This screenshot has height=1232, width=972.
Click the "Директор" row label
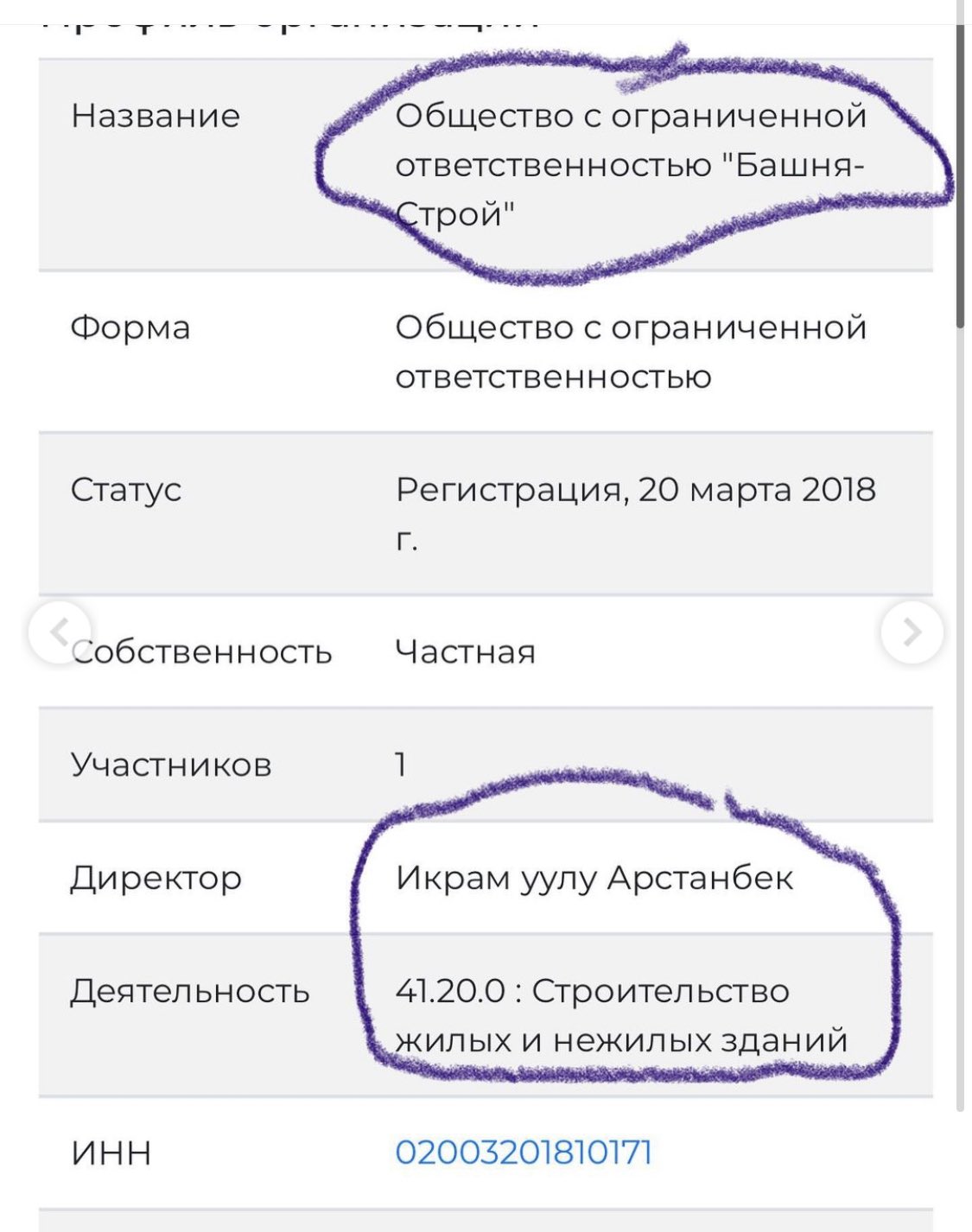(x=156, y=878)
